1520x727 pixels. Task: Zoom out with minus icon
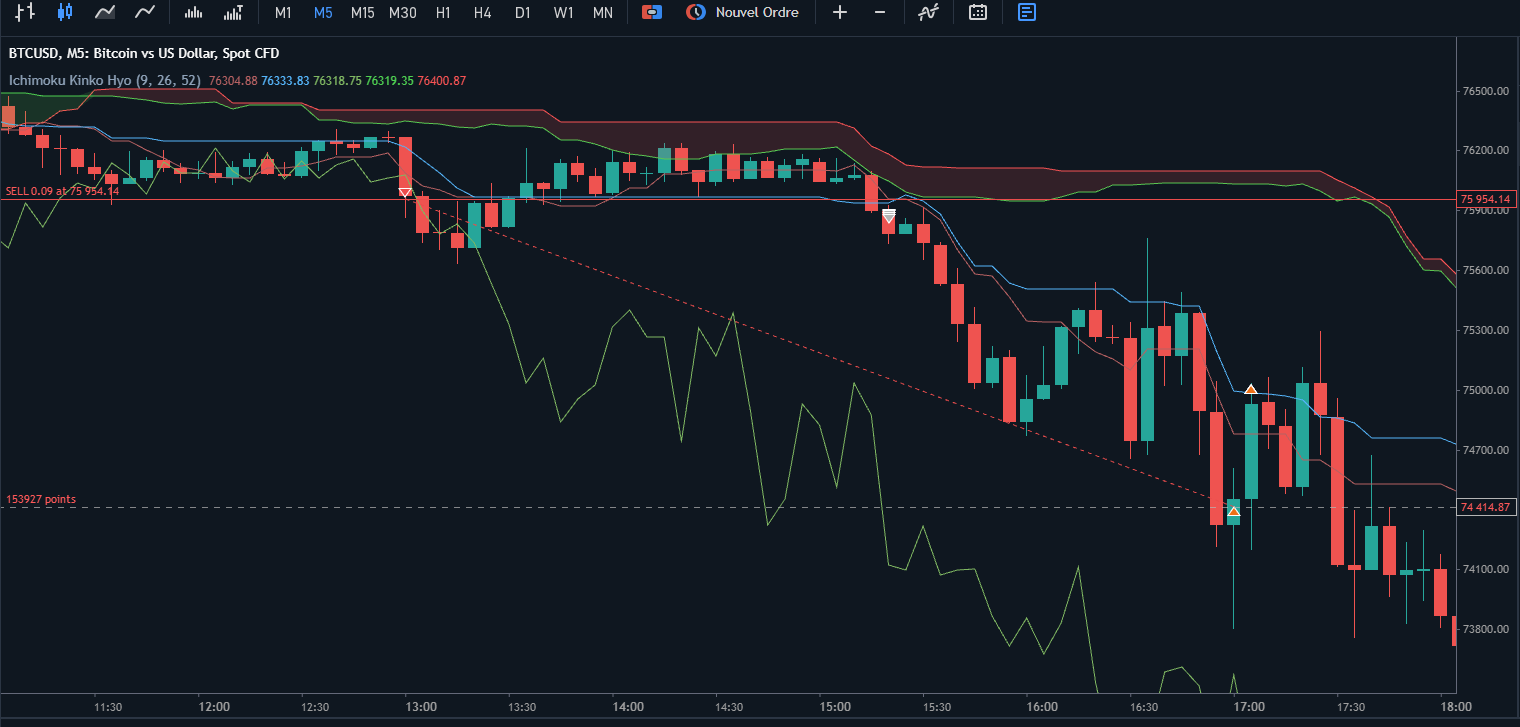pos(880,12)
